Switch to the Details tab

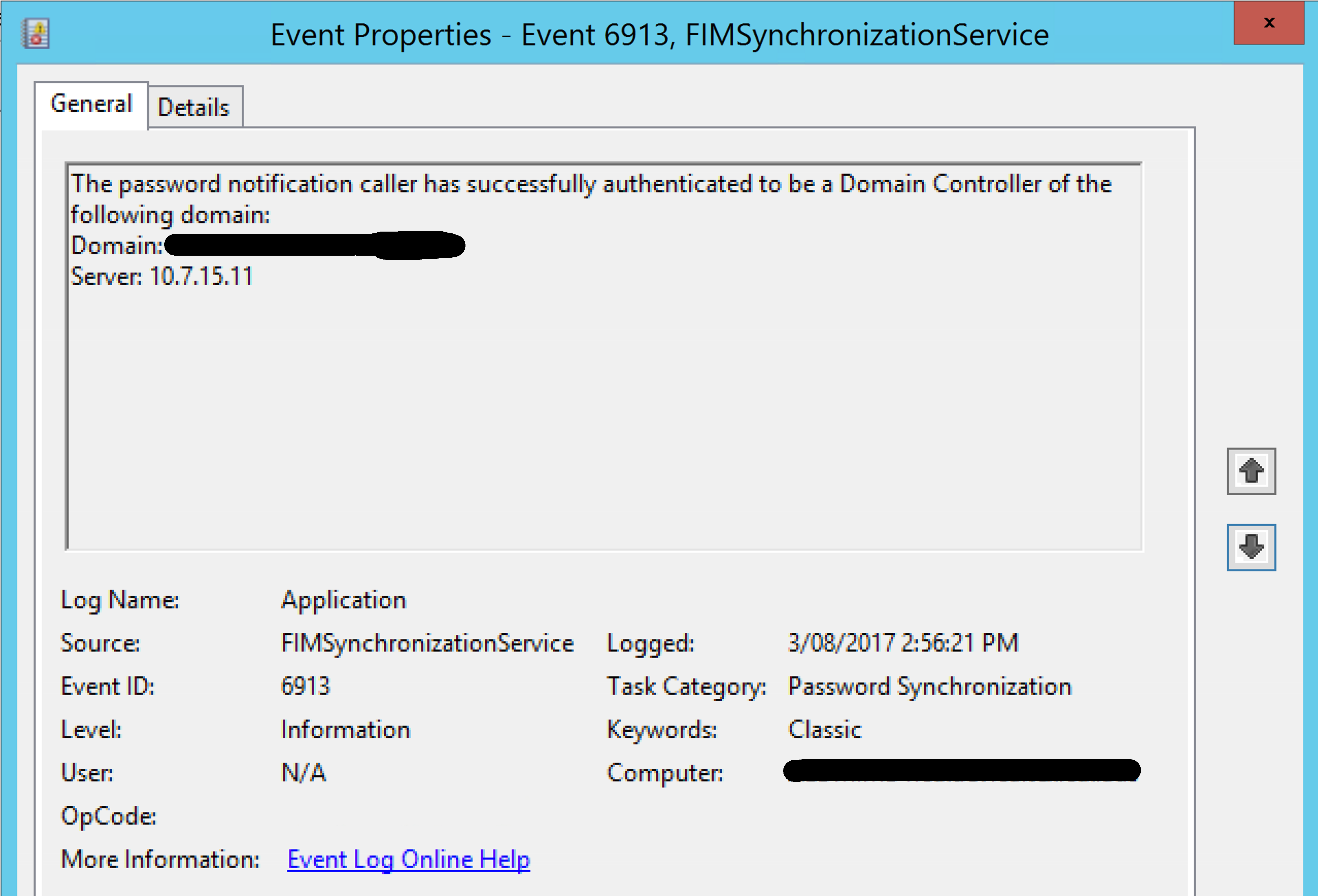pyautogui.click(x=194, y=107)
